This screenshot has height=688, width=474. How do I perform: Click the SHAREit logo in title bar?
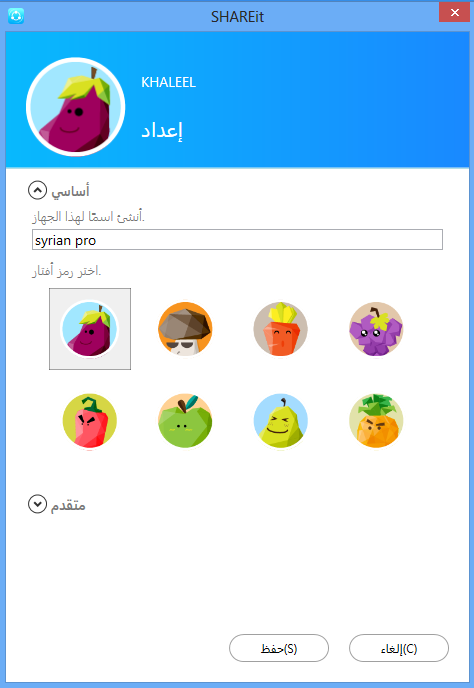(16, 16)
